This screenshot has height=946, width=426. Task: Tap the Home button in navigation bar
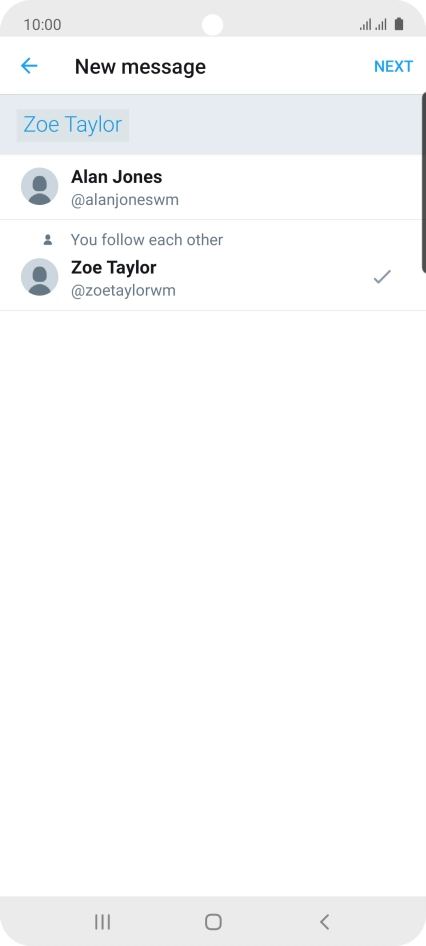tap(213, 921)
